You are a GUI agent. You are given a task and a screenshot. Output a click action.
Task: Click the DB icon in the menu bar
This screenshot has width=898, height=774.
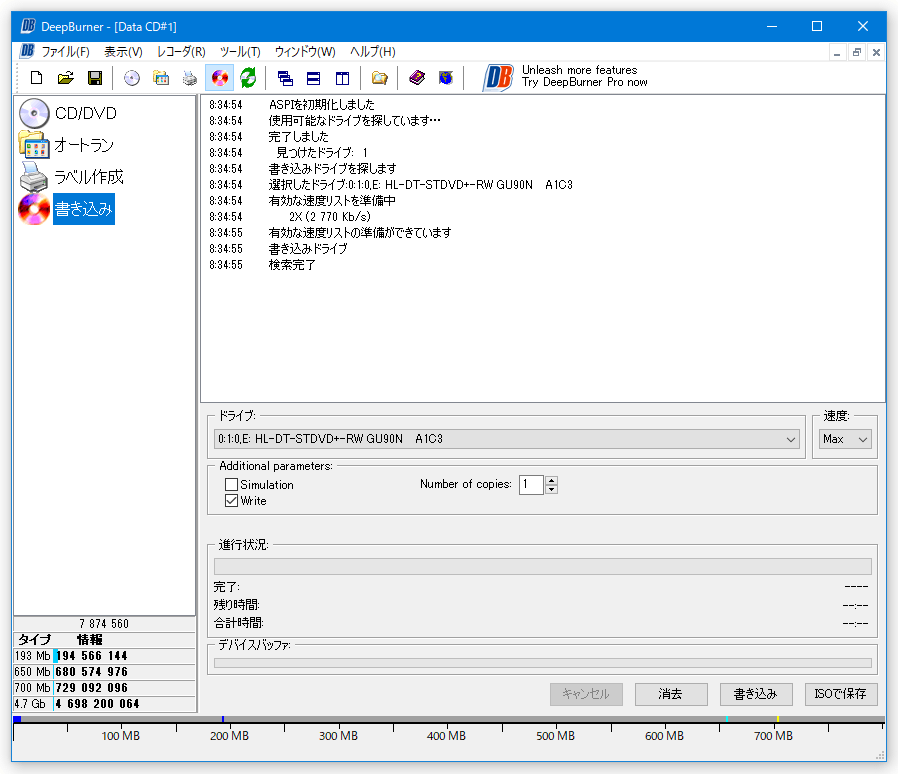[x=27, y=51]
